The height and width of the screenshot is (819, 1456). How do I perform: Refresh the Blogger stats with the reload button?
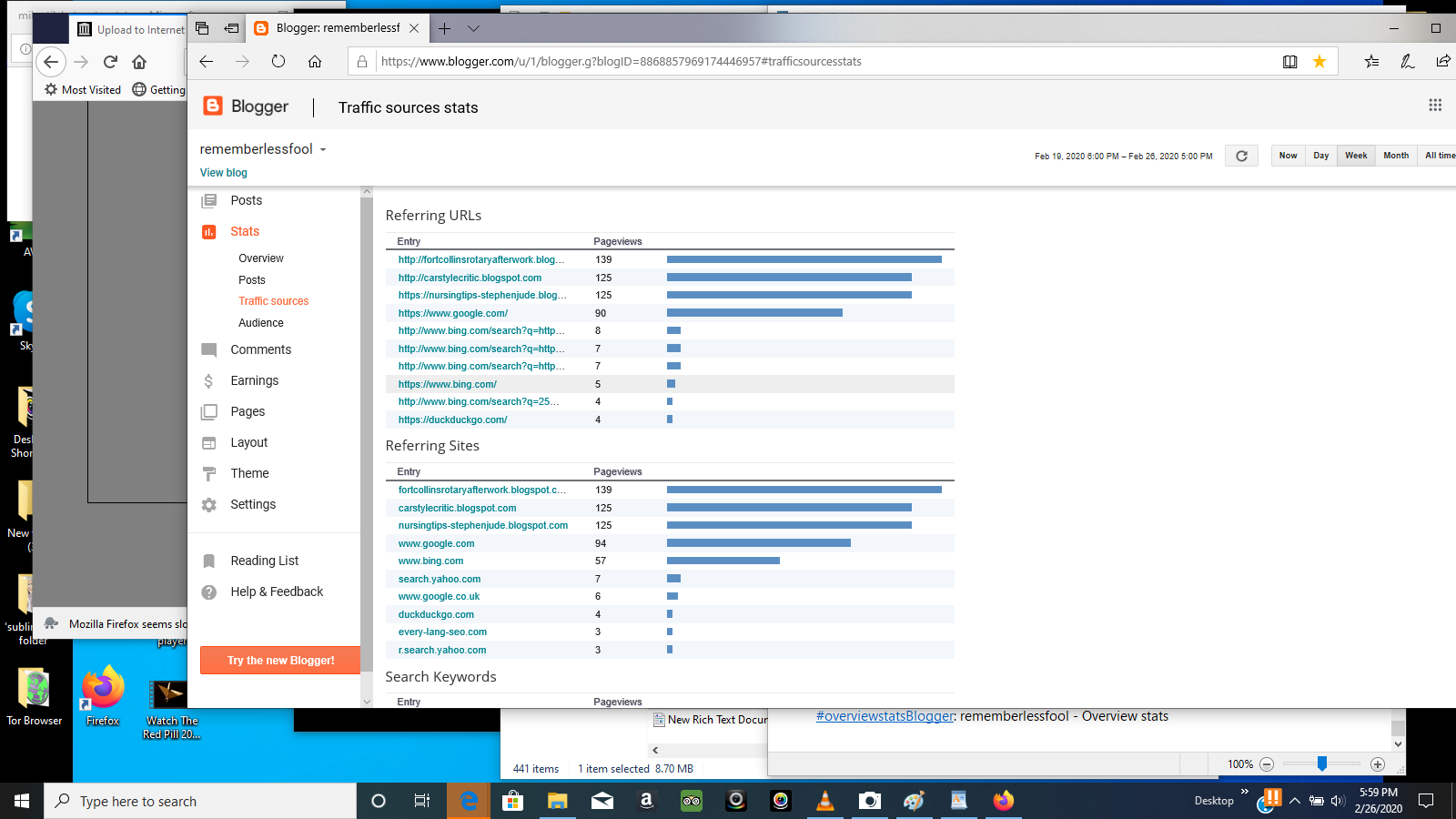[1241, 156]
